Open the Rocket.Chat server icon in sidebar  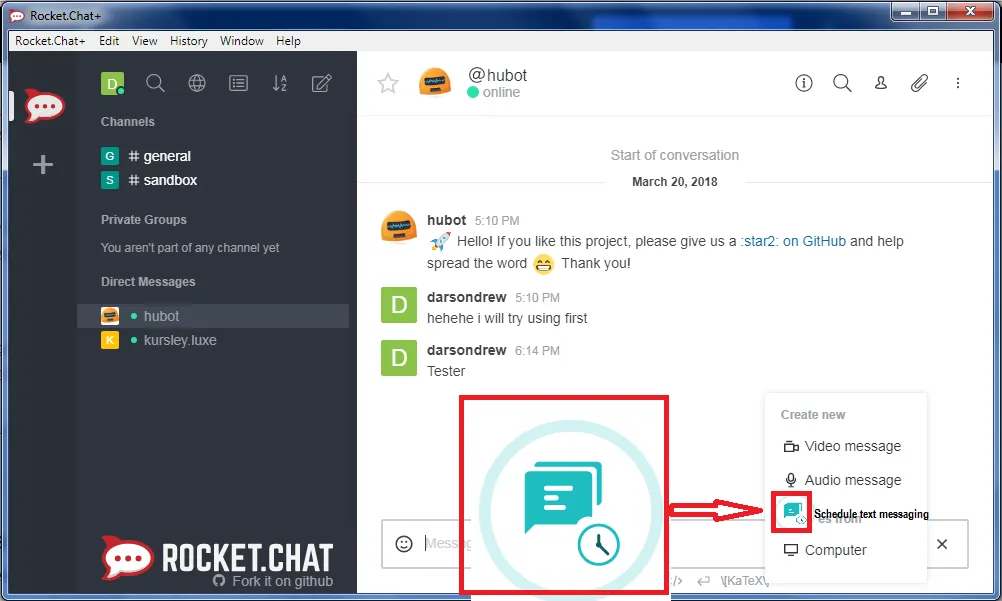point(44,106)
